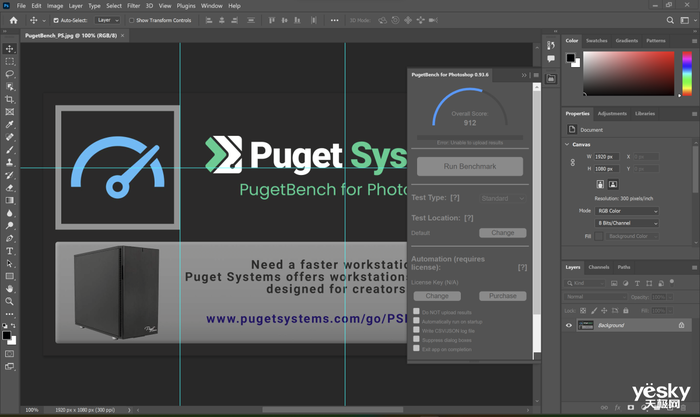Select the Zoom tool

pos(10,301)
